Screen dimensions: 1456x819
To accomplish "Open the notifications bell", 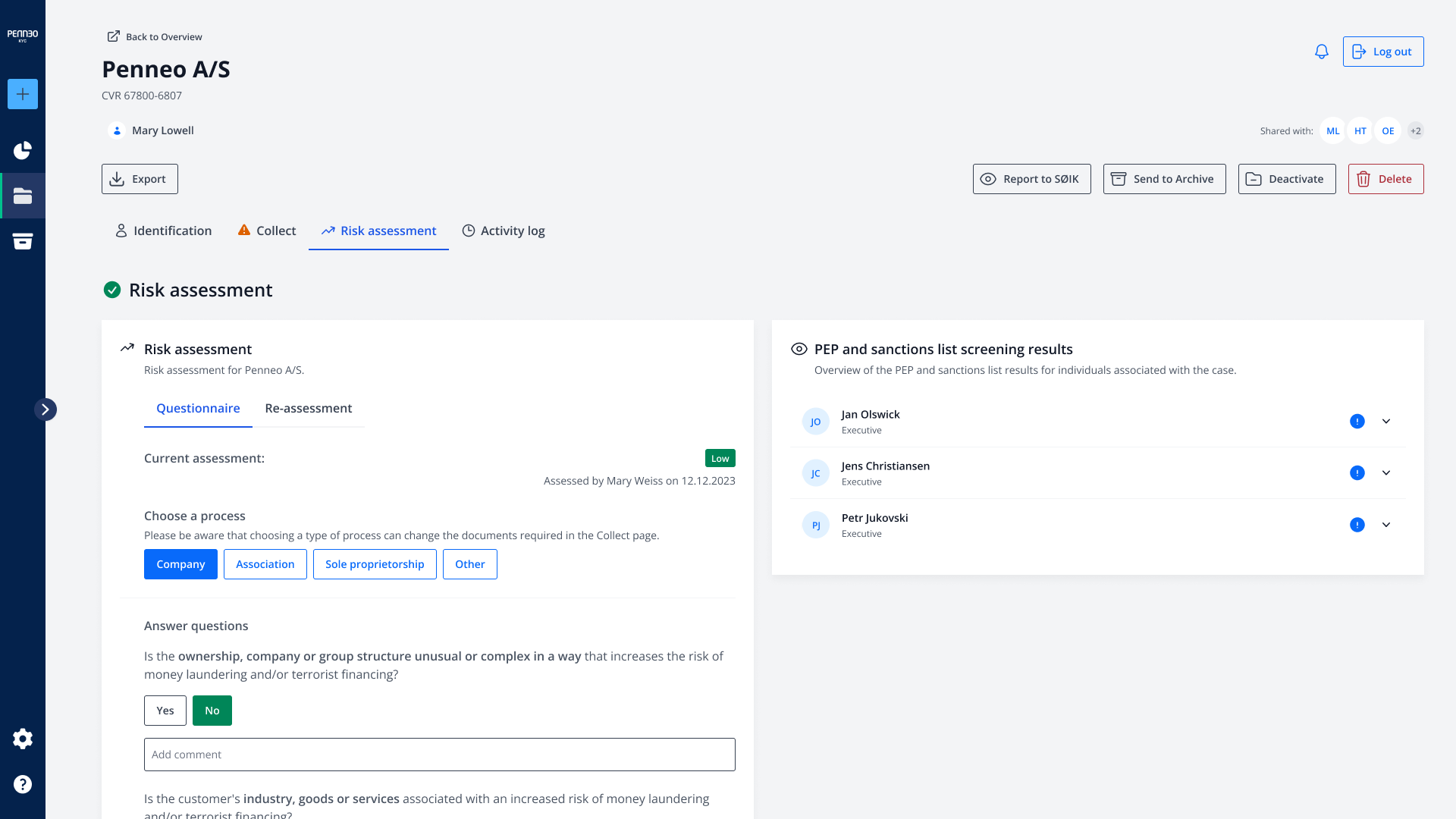I will pos(1321,52).
